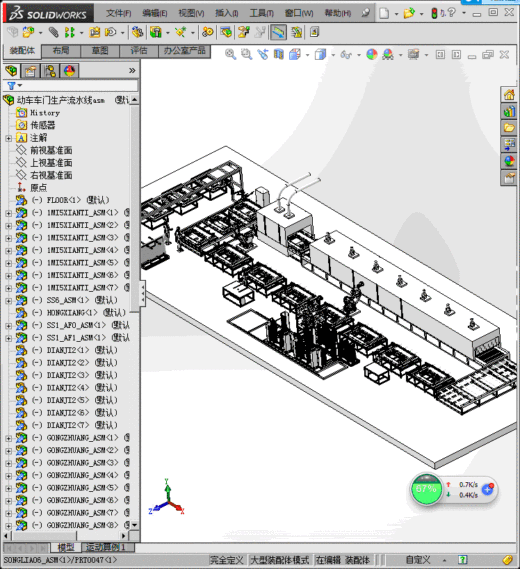Screen dimensions: 520x569
Task: Open the PropertyManager tab icon
Action: (x=30, y=71)
